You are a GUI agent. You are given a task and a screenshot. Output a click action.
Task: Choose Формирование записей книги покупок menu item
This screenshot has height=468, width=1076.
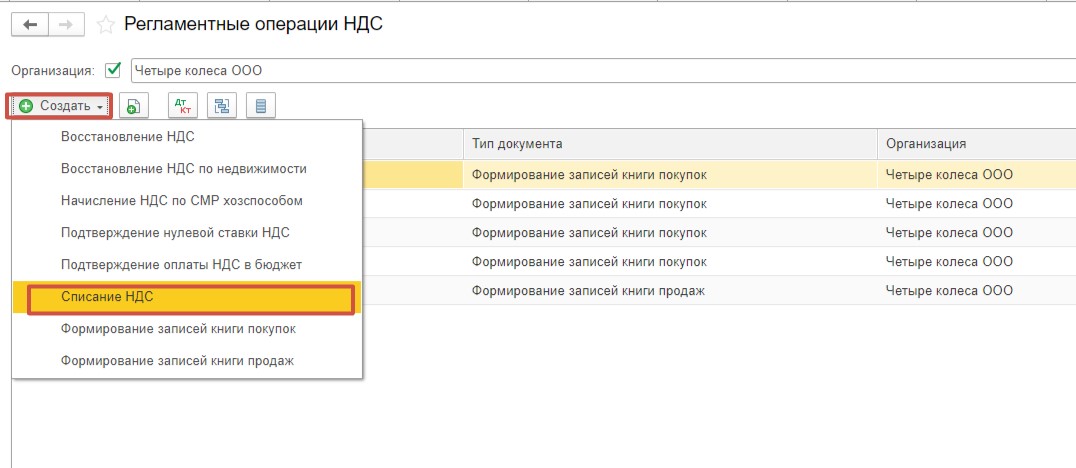tap(187, 329)
